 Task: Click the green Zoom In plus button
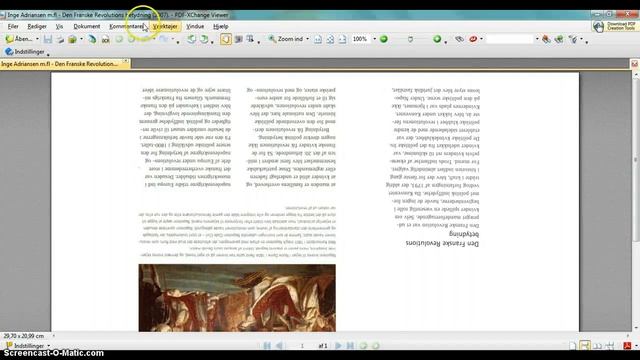pos(437,39)
